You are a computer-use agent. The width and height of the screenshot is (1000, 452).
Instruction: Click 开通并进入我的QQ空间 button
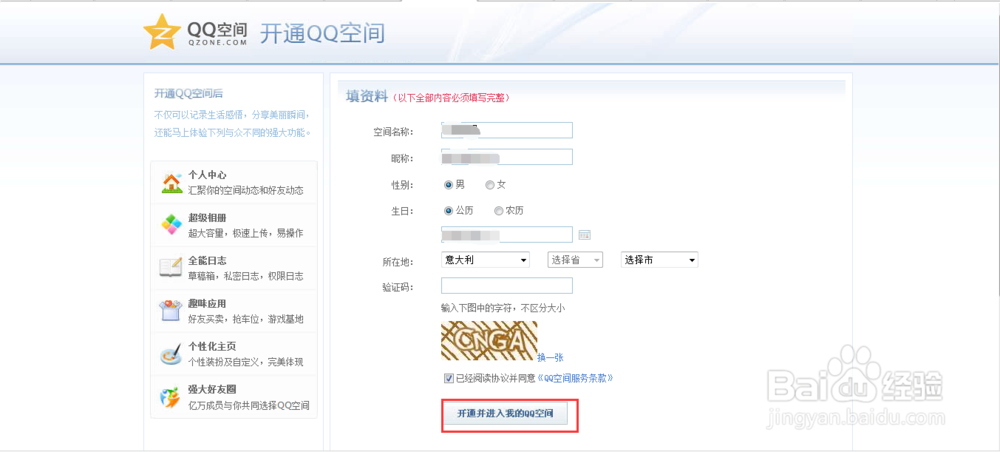click(504, 414)
